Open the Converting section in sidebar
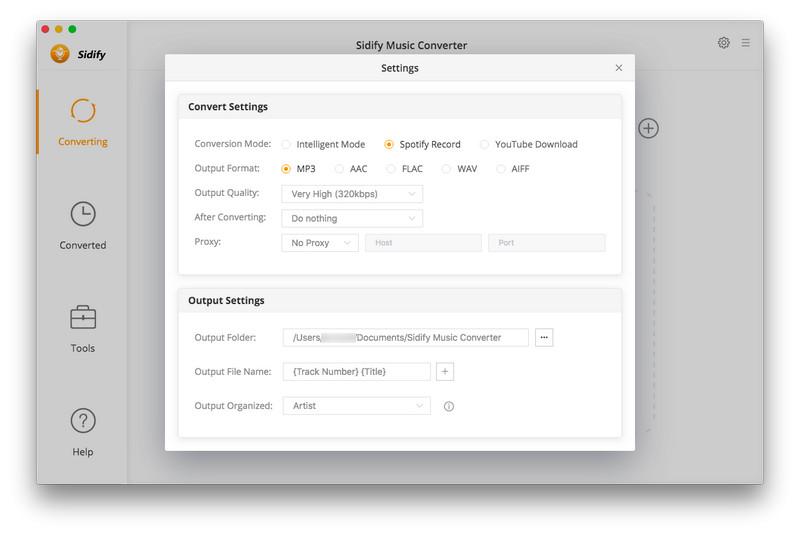800x536 pixels. coord(83,122)
